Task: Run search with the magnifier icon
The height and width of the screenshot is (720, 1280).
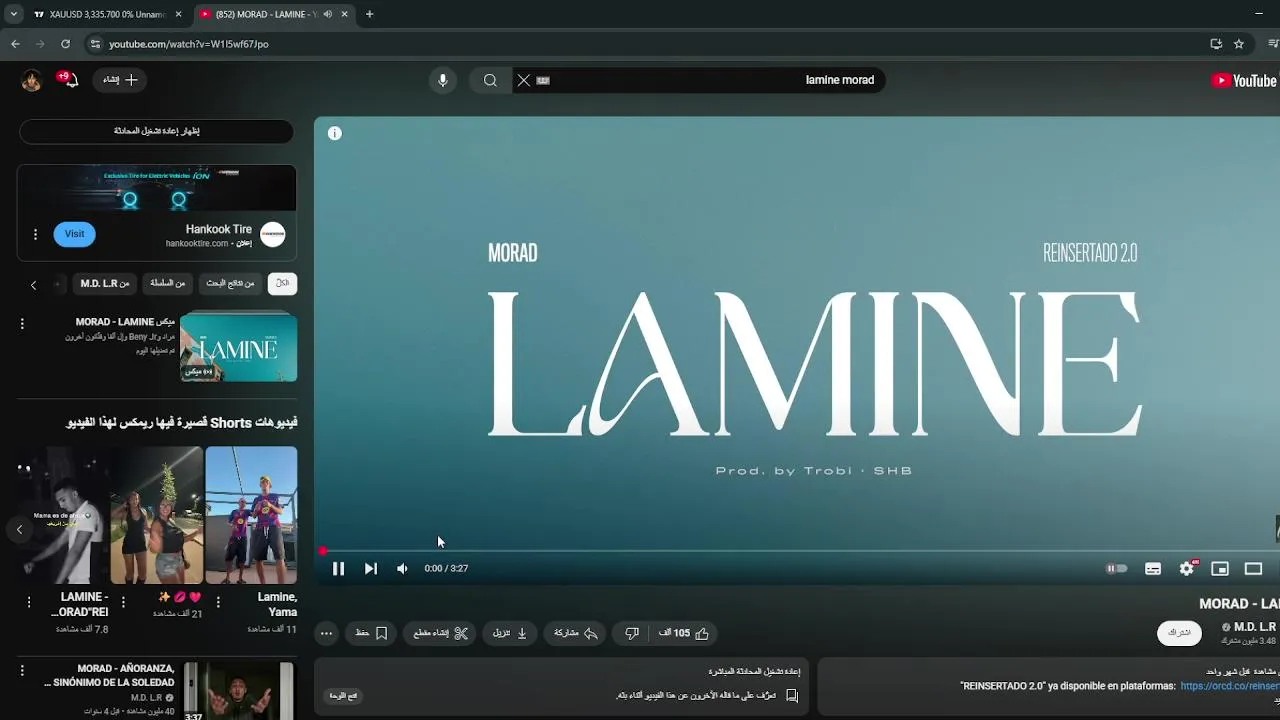Action: pyautogui.click(x=490, y=80)
